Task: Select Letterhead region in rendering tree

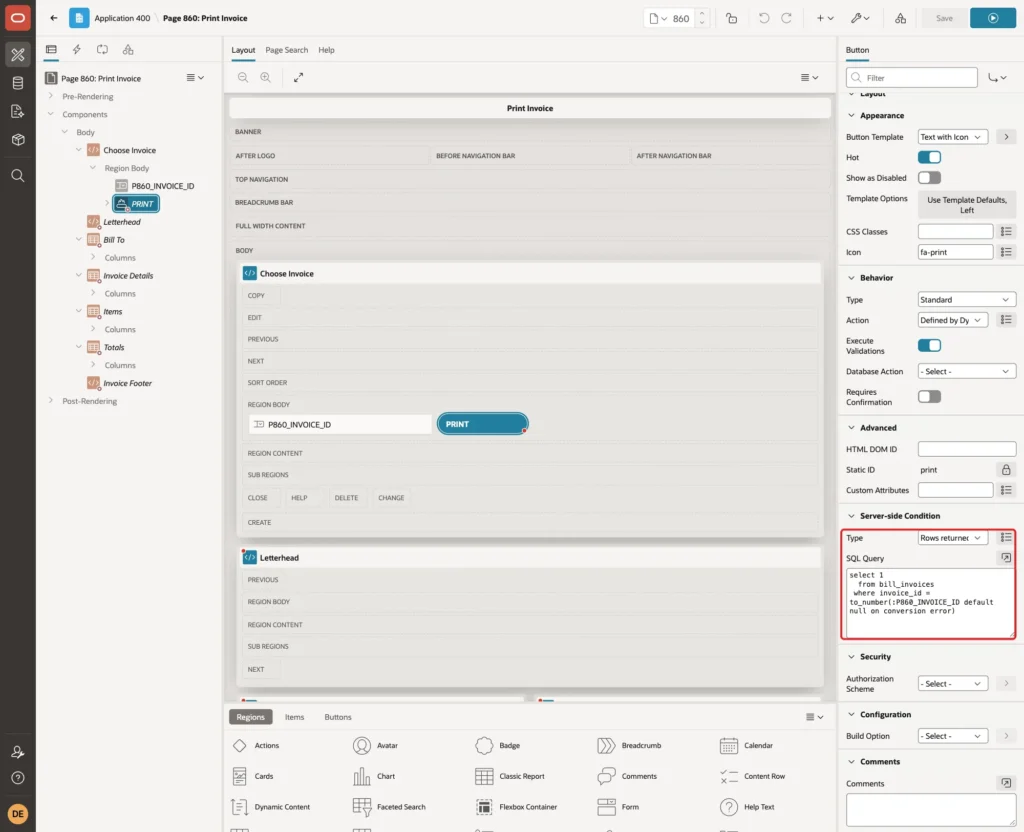Action: (x=122, y=222)
